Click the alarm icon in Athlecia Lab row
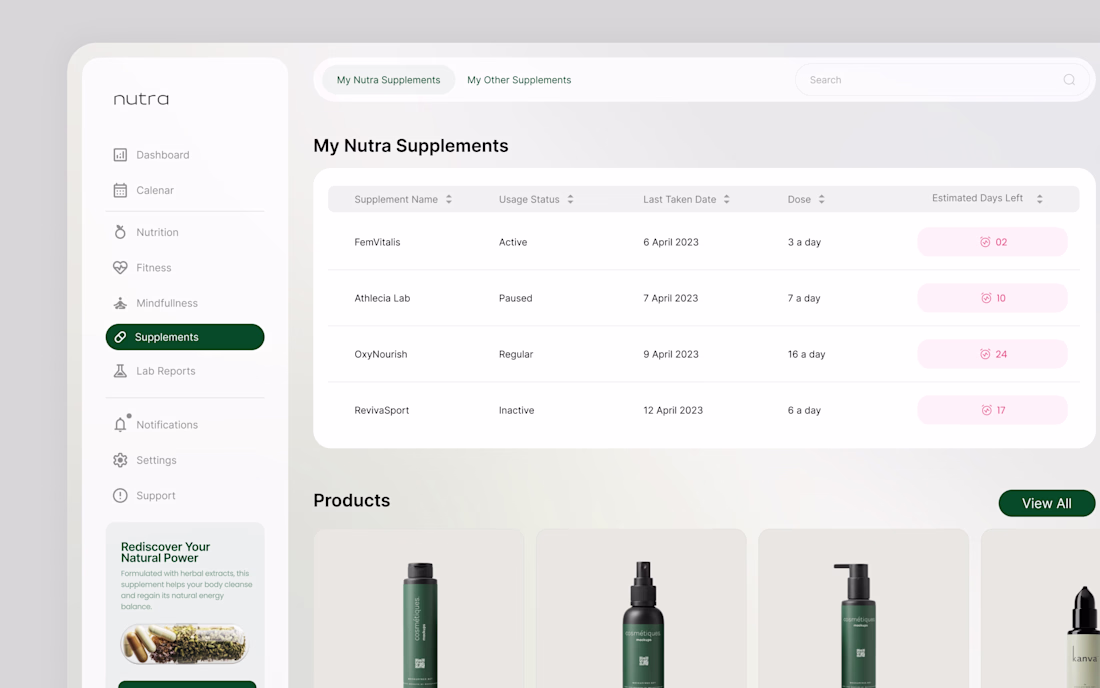Viewport: 1100px width, 688px height. 986,298
